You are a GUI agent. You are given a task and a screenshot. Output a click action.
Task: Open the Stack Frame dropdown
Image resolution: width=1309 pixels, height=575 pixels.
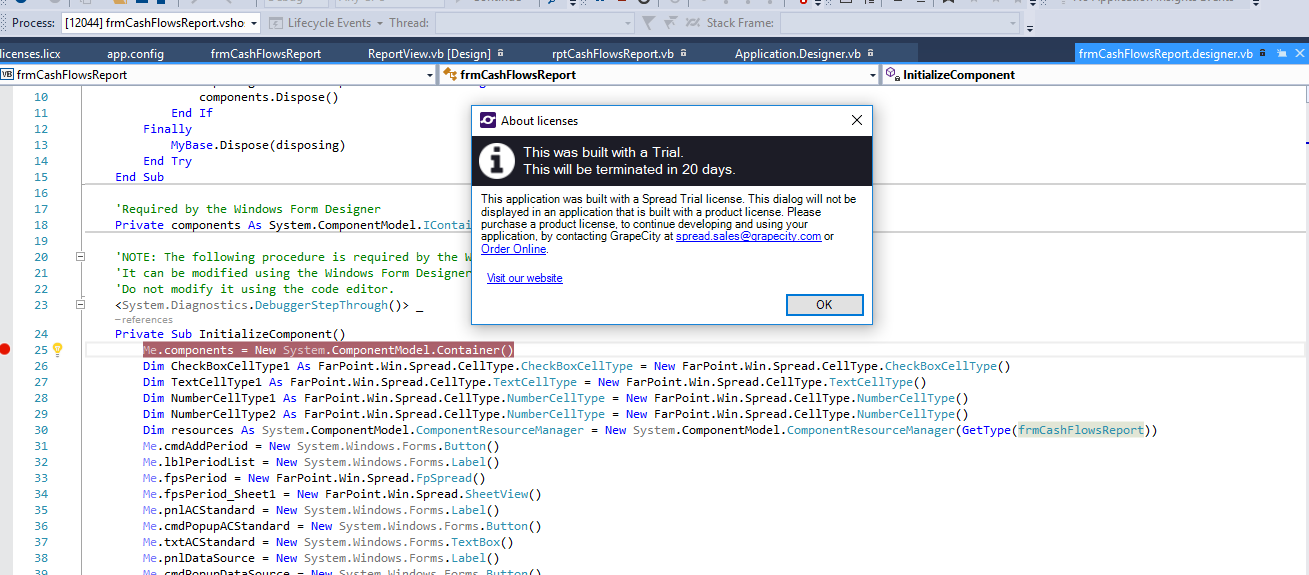coord(1013,22)
